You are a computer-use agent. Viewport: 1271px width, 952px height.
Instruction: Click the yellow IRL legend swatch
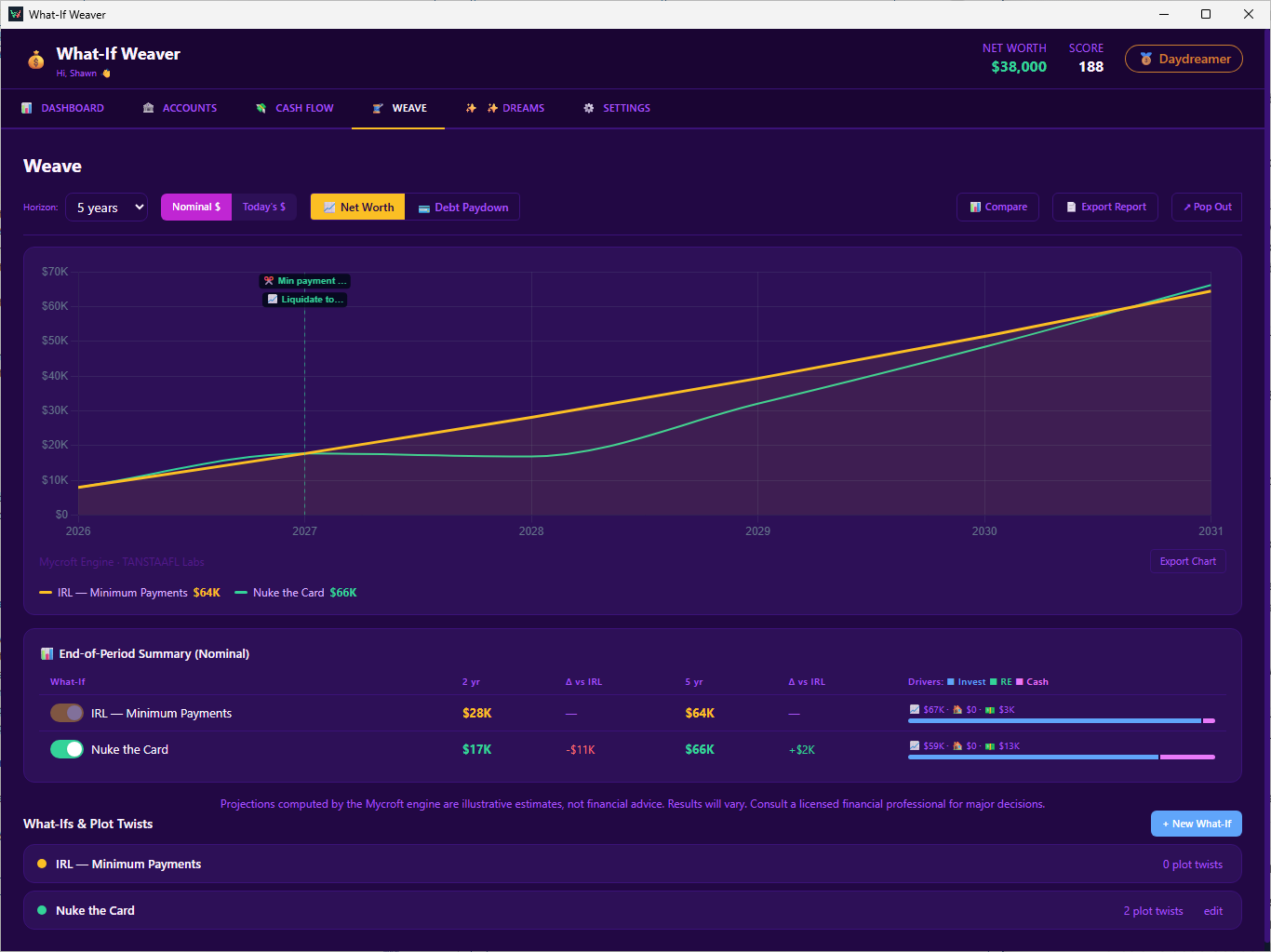pyautogui.click(x=46, y=593)
